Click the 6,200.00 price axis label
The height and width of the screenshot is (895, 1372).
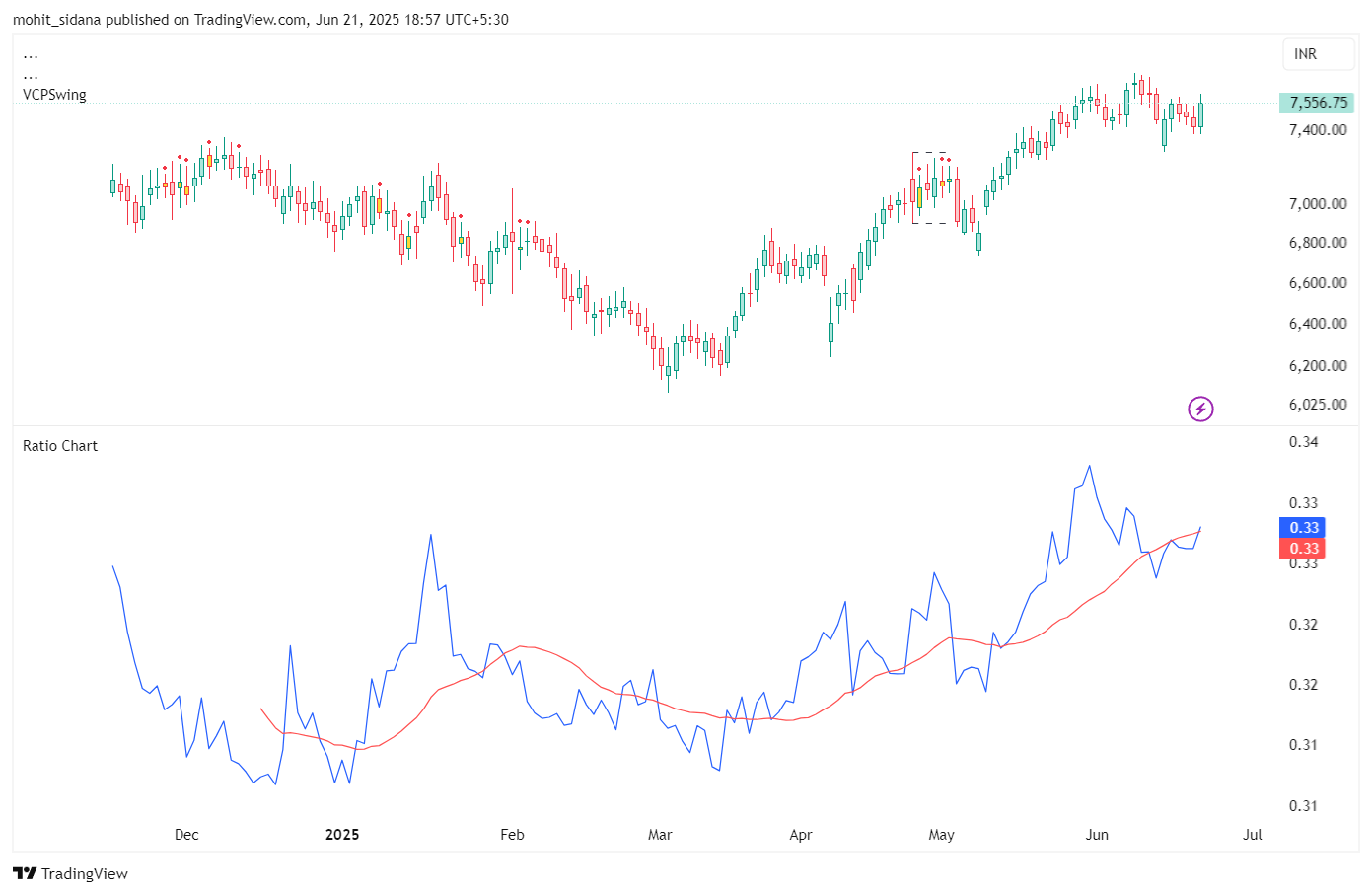click(x=1318, y=365)
